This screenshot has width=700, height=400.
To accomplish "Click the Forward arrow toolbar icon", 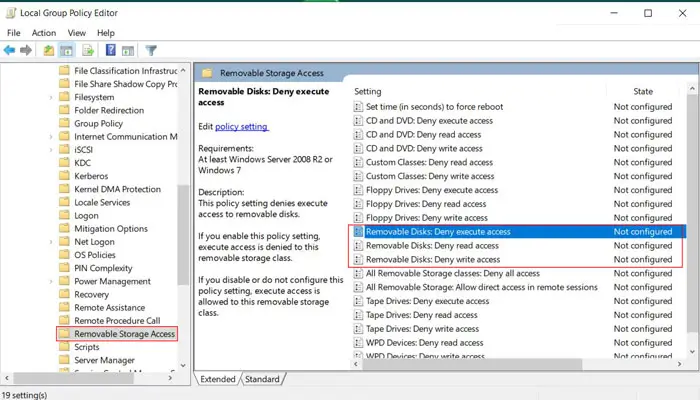I will [26, 50].
